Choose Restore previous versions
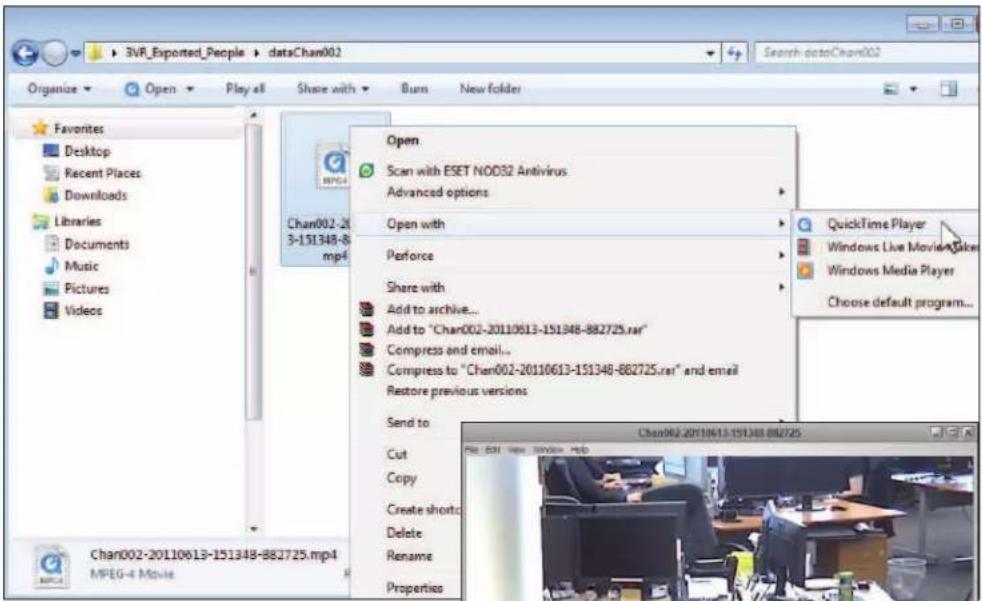 [457, 391]
